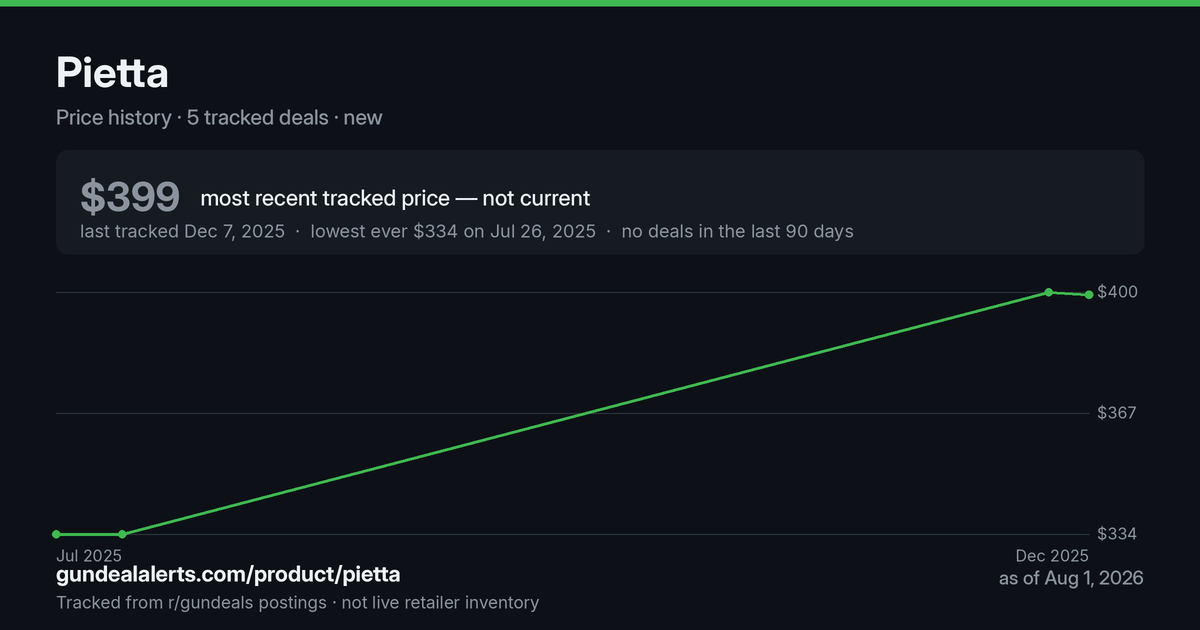Select the last data point on chart
Image resolution: width=1200 pixels, height=630 pixels.
(x=1088, y=294)
